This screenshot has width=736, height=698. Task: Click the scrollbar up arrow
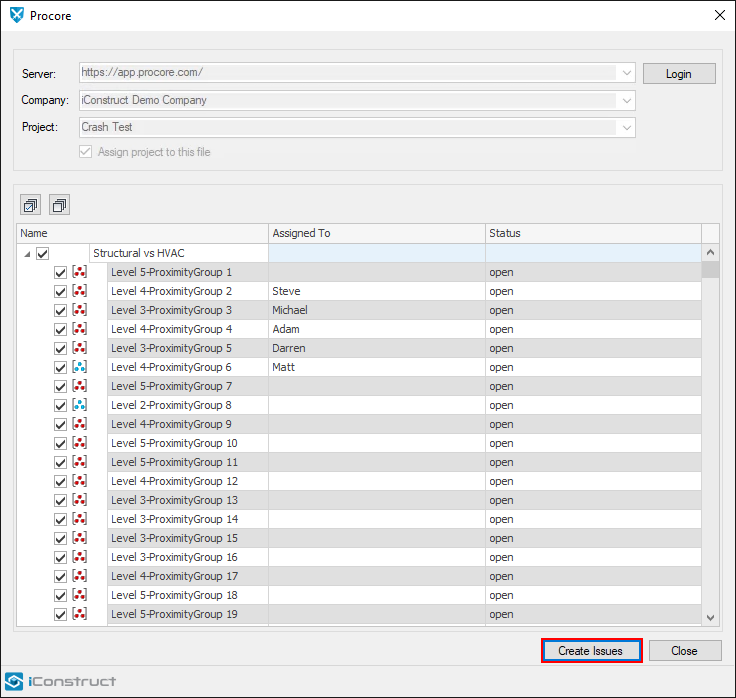710,253
